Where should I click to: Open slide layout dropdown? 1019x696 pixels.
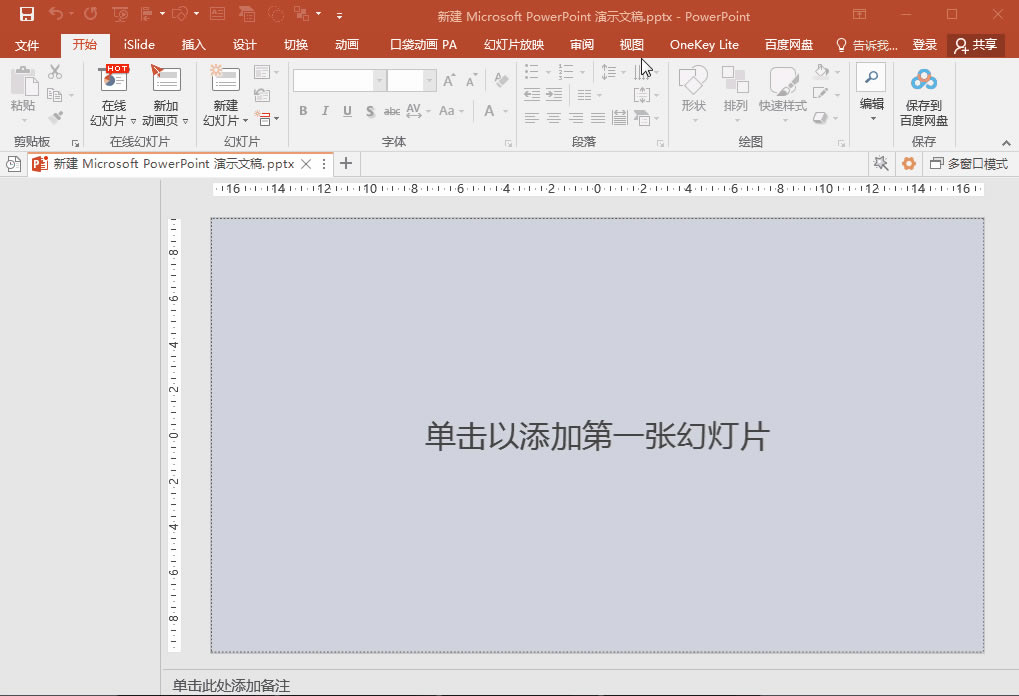(266, 71)
